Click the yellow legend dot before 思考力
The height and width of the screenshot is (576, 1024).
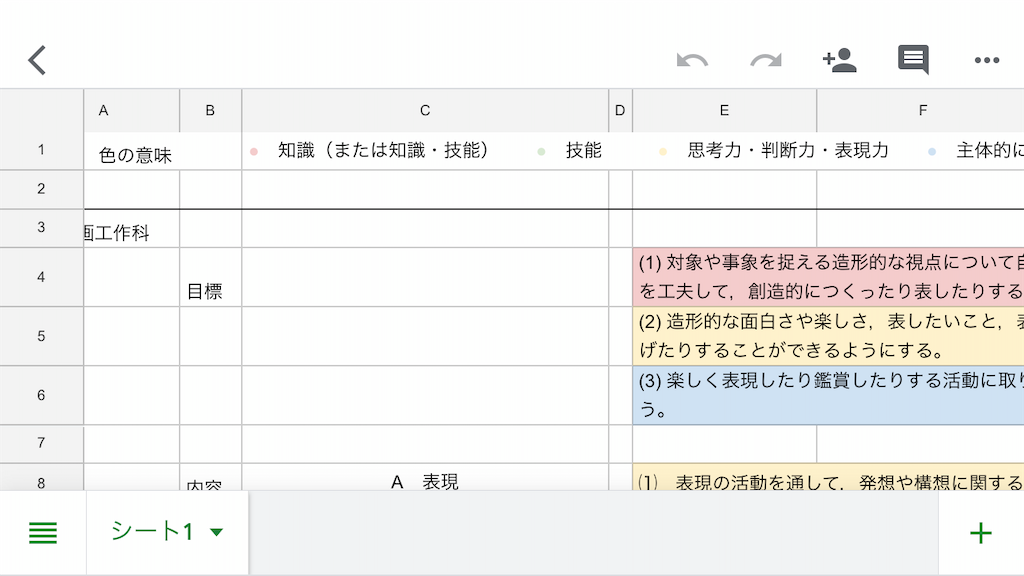(663, 152)
